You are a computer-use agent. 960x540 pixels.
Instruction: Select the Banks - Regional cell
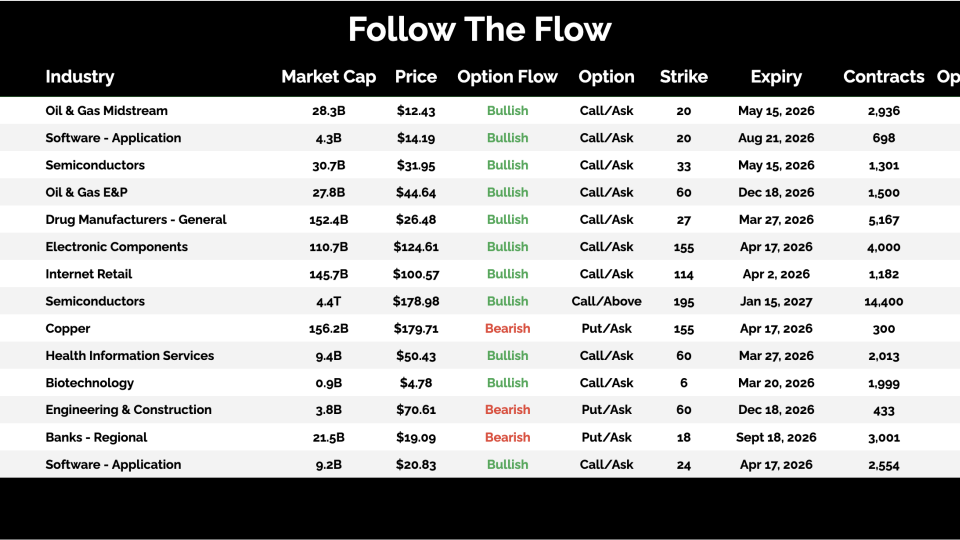pyautogui.click(x=96, y=437)
